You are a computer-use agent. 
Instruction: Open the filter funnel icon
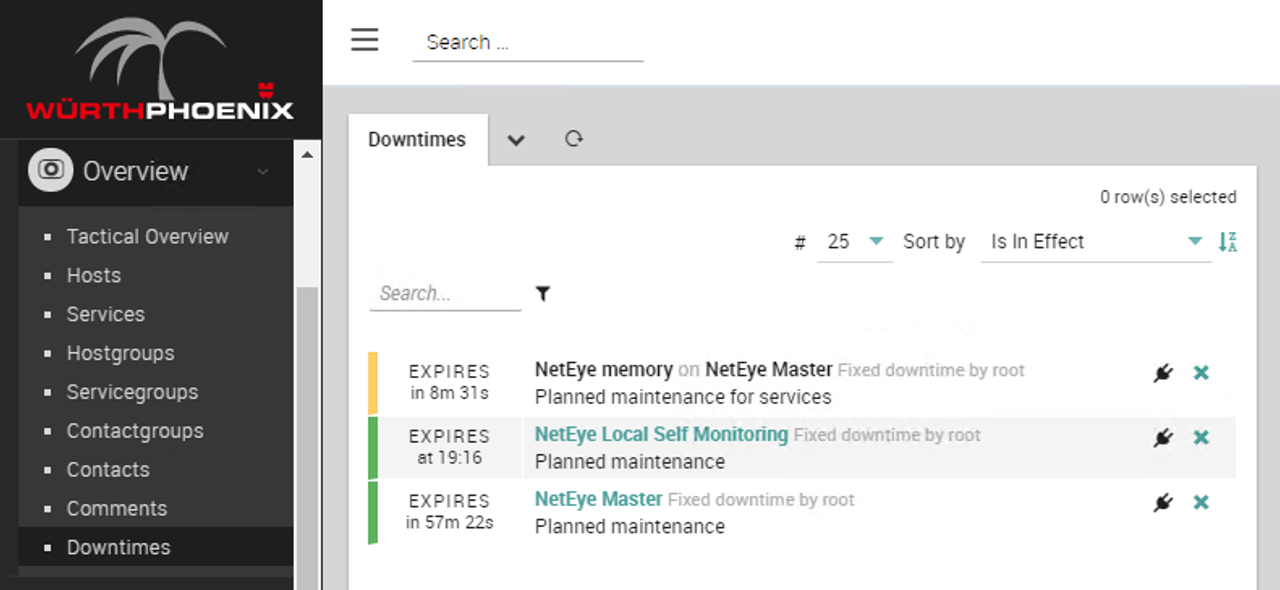(x=543, y=293)
